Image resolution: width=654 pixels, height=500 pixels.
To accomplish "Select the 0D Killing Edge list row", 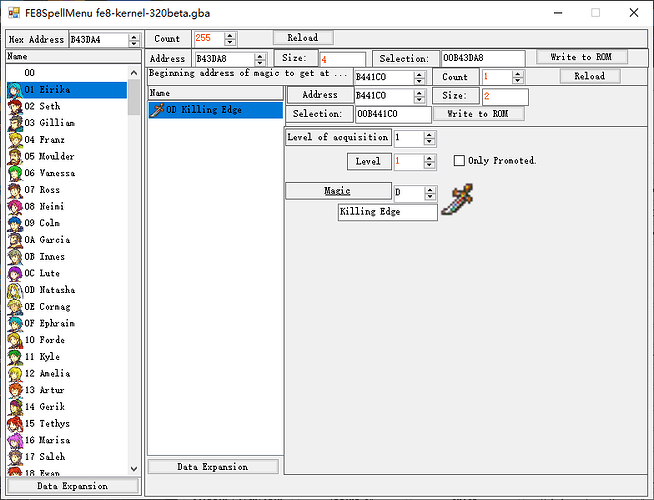I will click(x=215, y=111).
